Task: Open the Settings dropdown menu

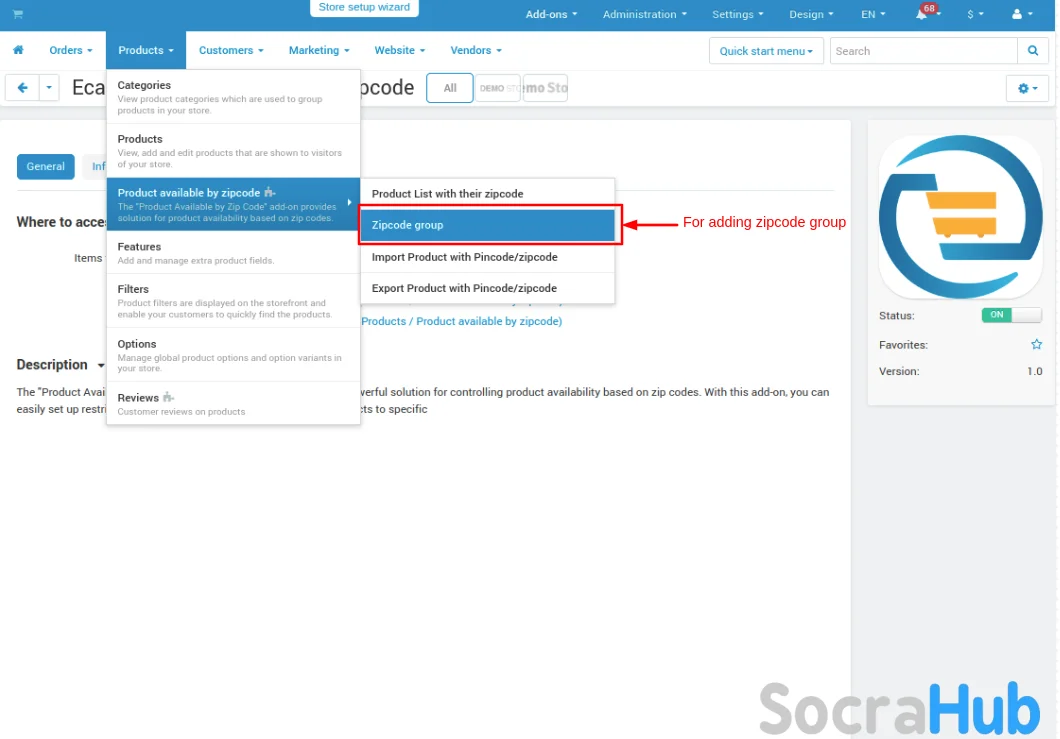Action: [x=738, y=14]
